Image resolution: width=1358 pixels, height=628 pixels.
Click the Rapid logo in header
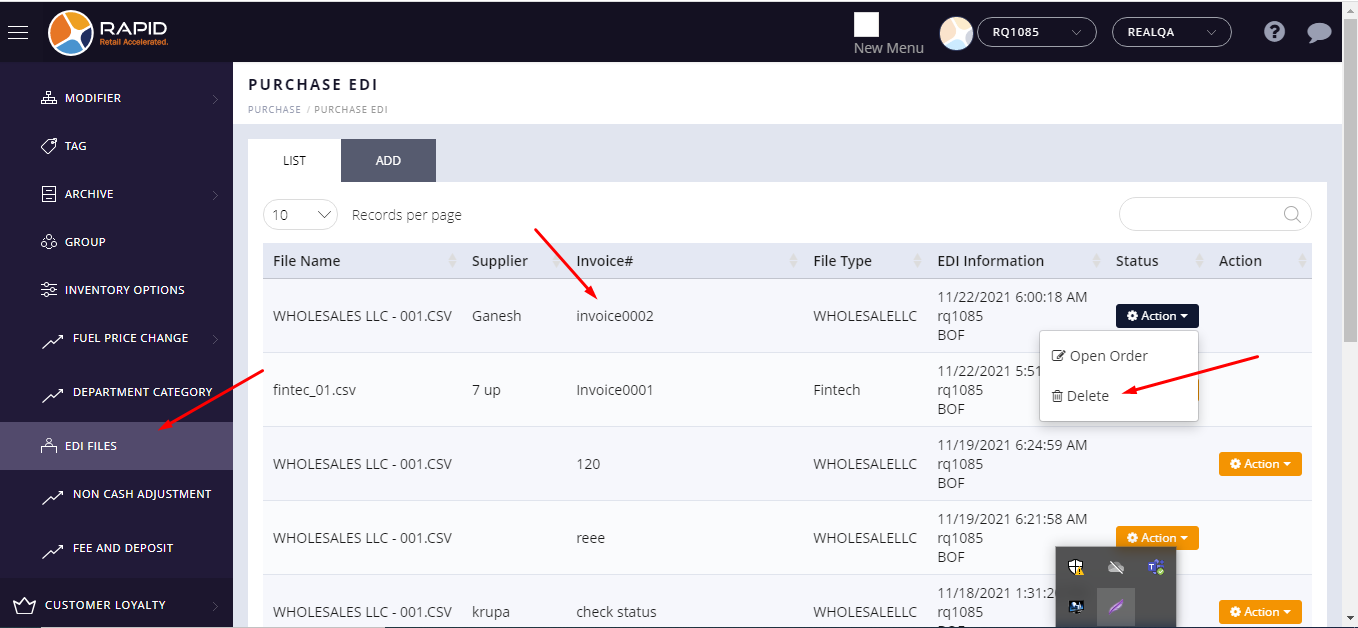[108, 32]
